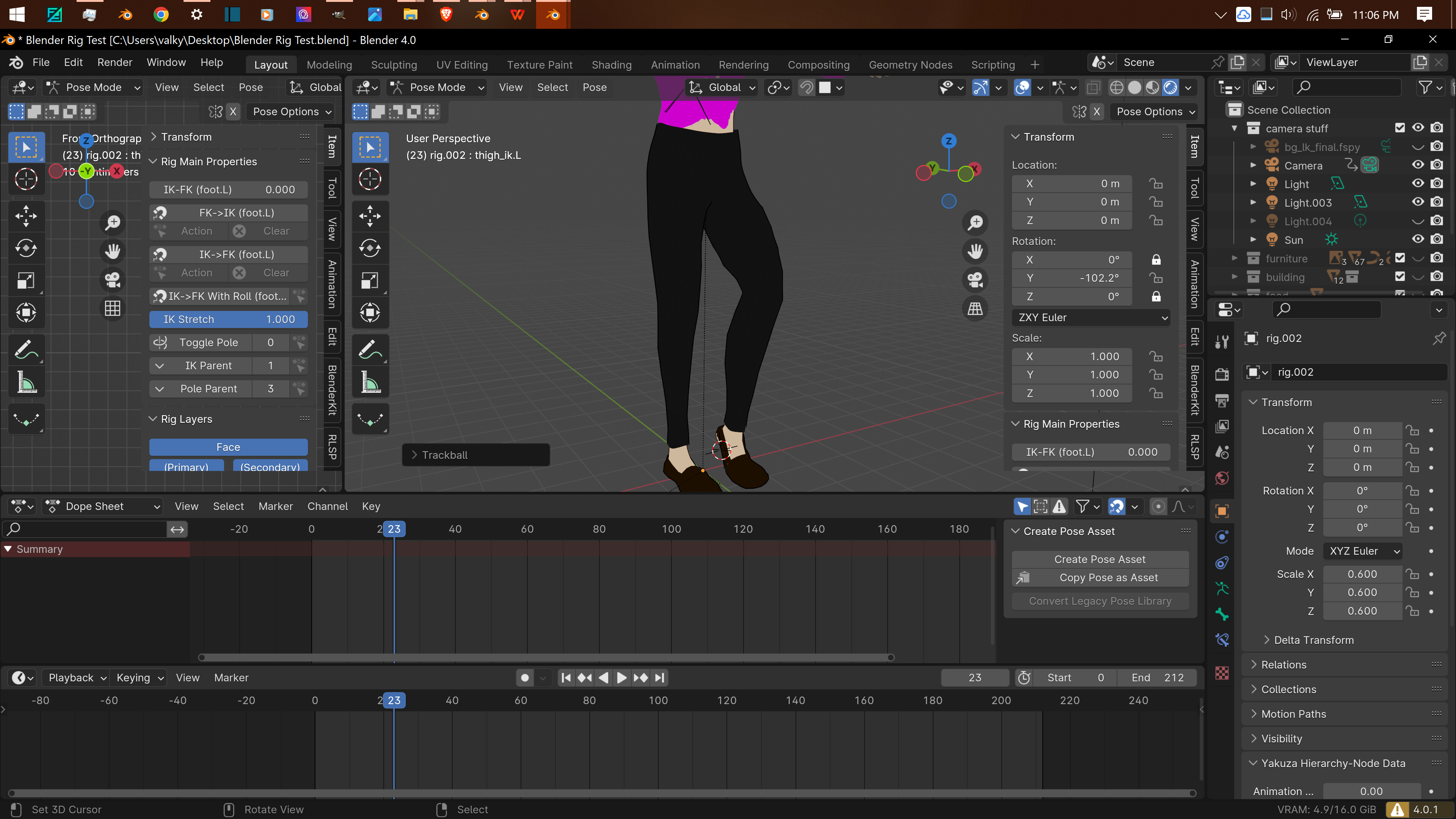Open the Pose Mode dropdown in main viewport
Image resolution: width=1456 pixels, height=819 pixels.
[x=437, y=88]
